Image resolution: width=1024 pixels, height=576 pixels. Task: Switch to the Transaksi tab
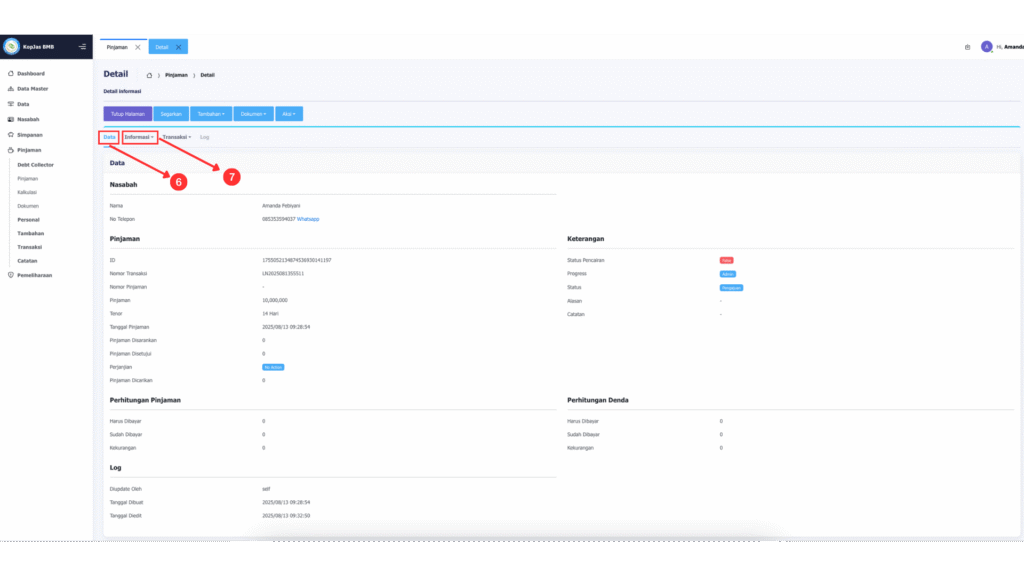(x=176, y=136)
